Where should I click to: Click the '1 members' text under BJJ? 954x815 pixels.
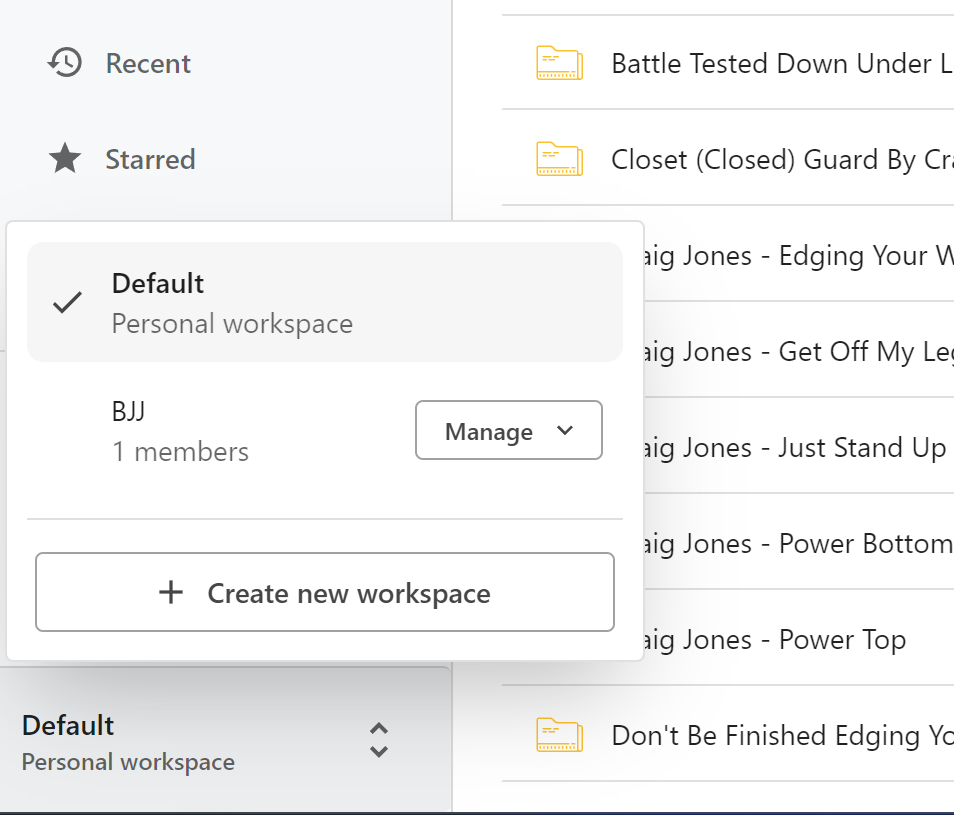click(181, 452)
